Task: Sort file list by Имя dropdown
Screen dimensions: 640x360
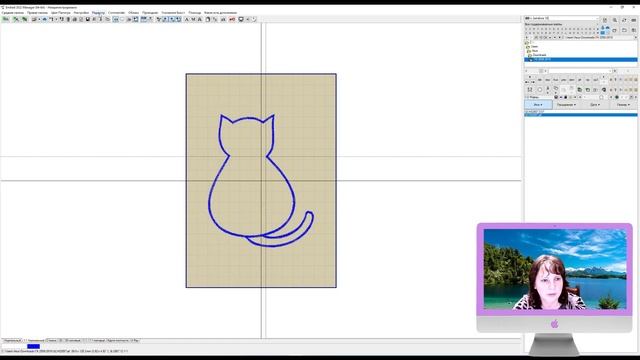Action: point(538,105)
